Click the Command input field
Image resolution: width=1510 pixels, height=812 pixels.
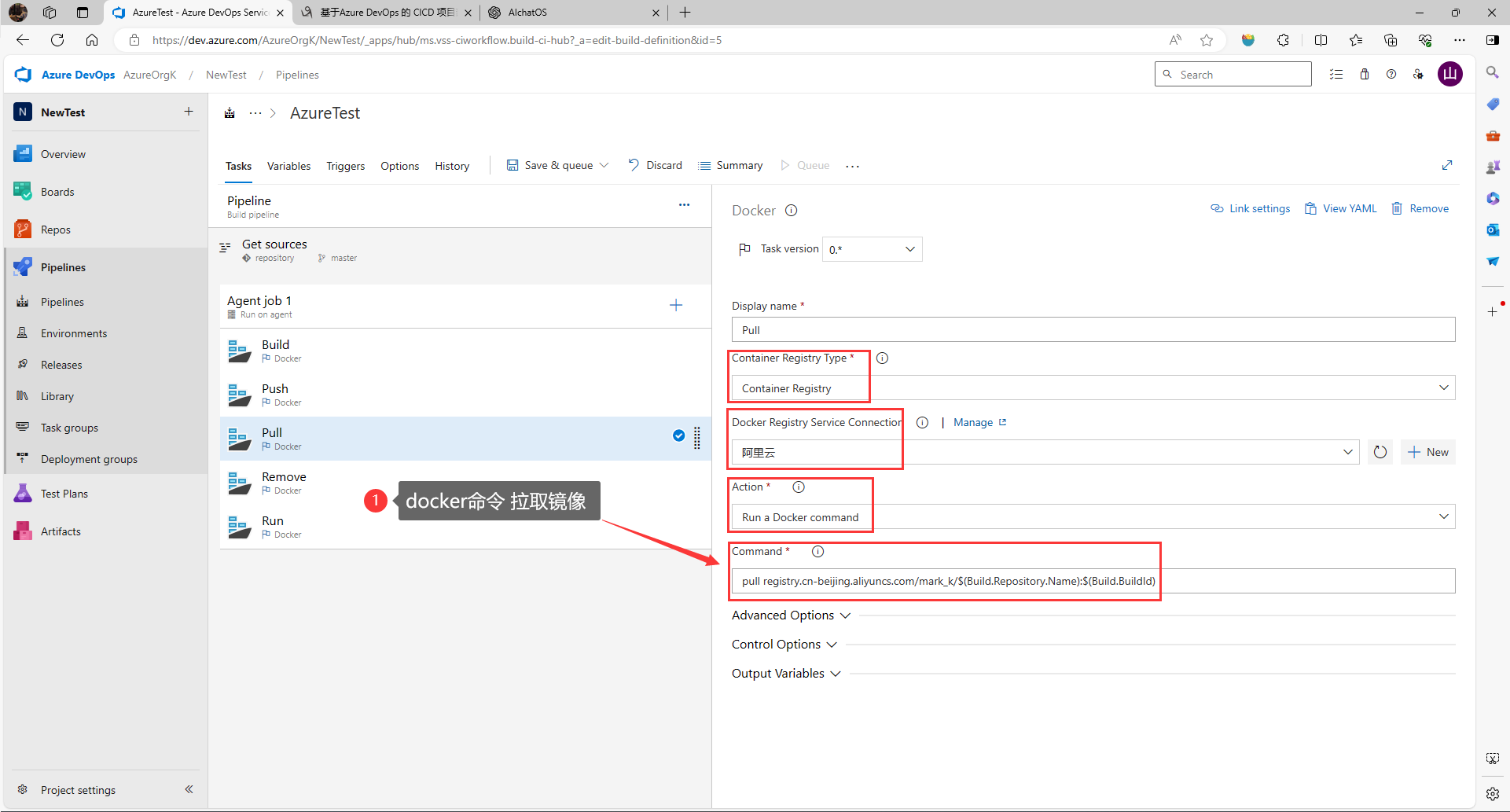(1093, 581)
